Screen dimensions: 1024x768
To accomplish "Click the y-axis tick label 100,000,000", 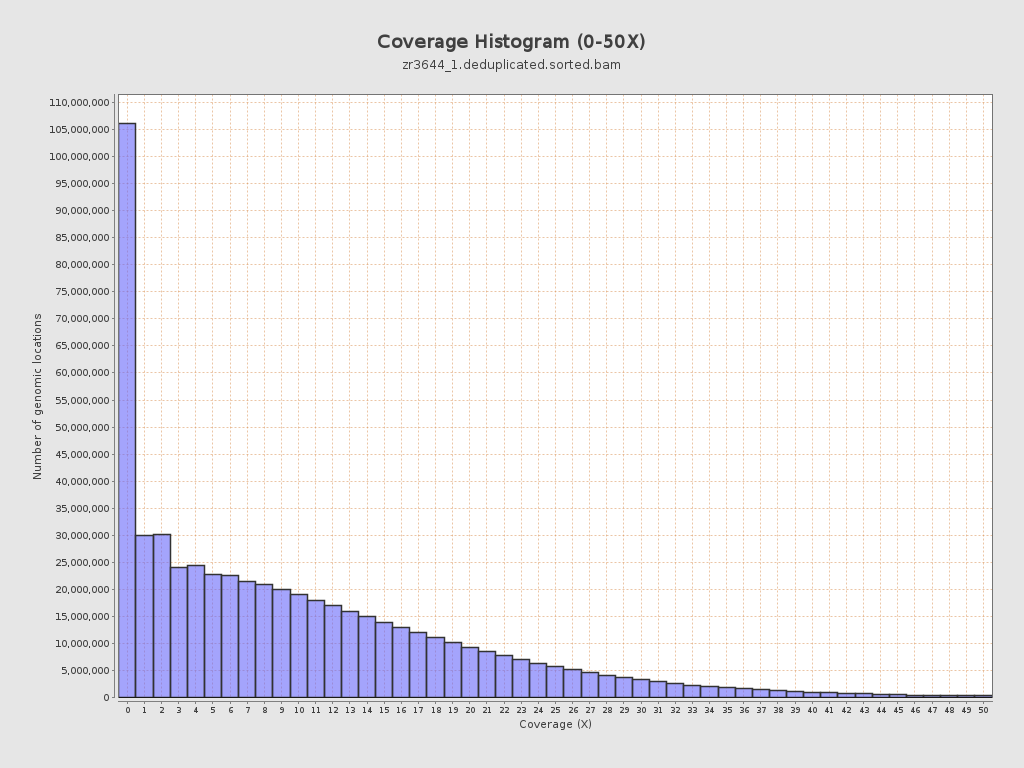I will pos(79,157).
